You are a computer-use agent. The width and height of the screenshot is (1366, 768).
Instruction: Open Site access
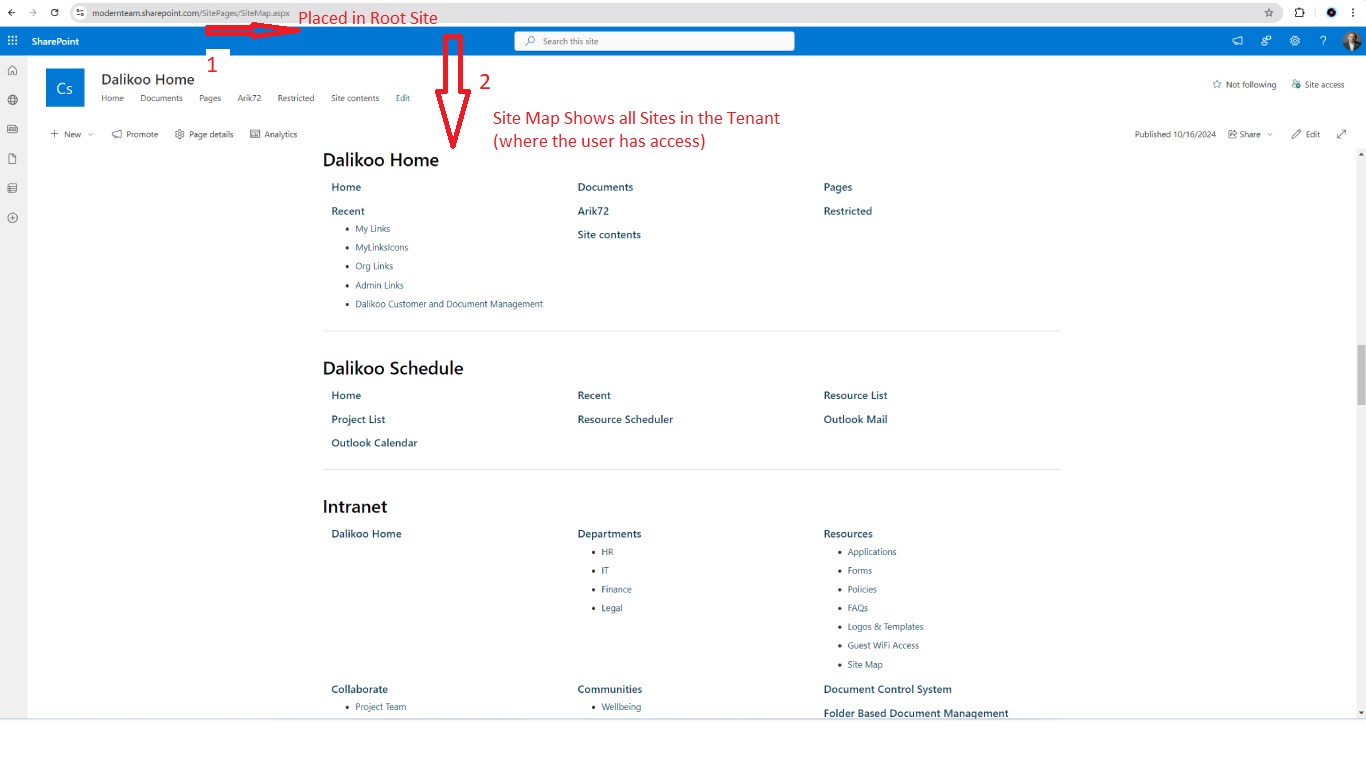(1318, 85)
